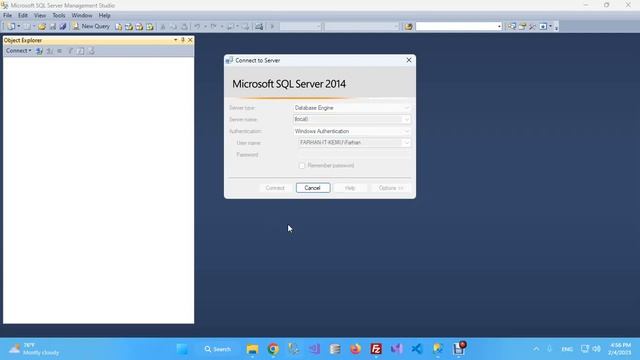The height and width of the screenshot is (360, 640).
Task: Click the Options >> button
Action: [x=391, y=188]
